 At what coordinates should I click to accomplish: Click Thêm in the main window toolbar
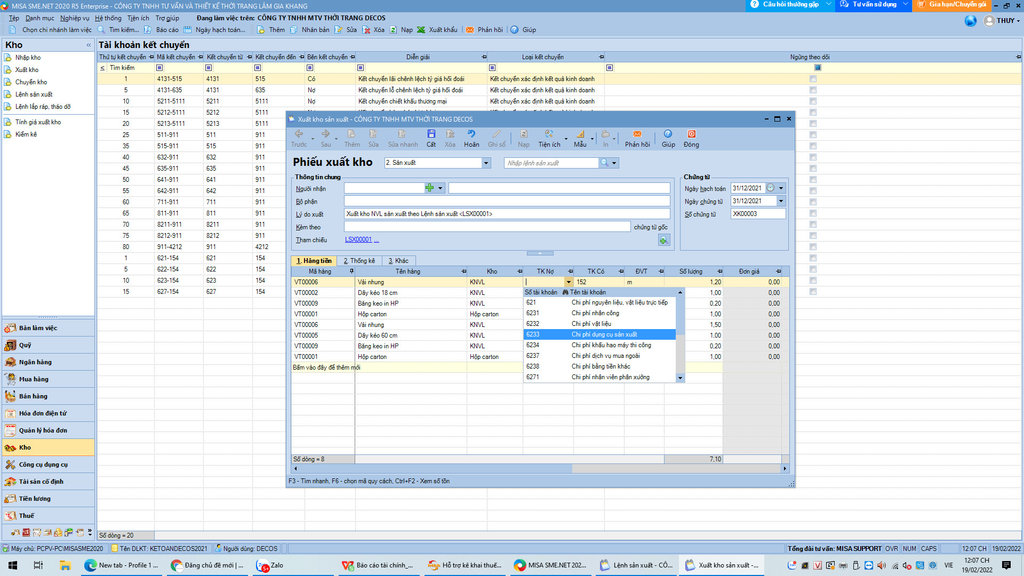(x=271, y=29)
